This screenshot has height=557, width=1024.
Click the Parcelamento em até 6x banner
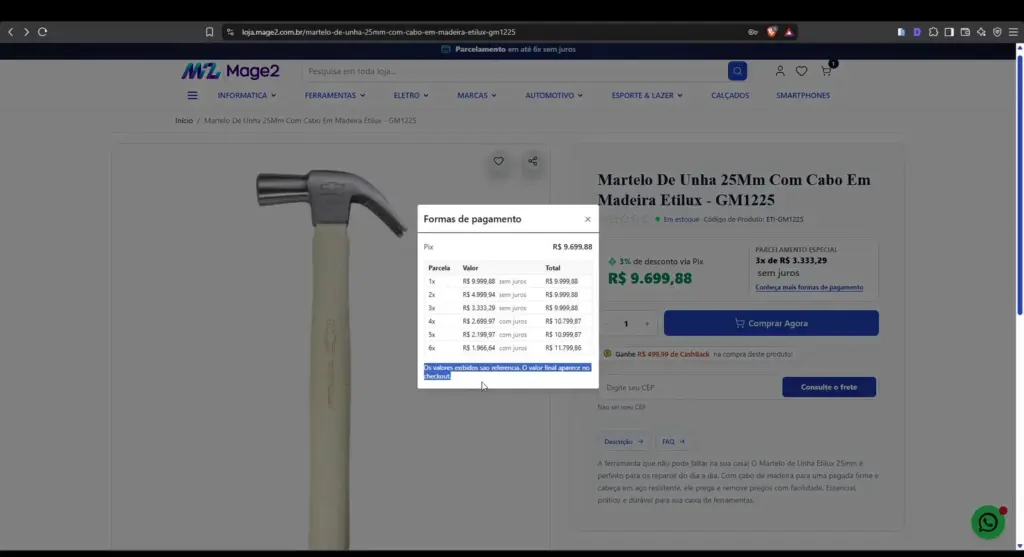tap(508, 49)
